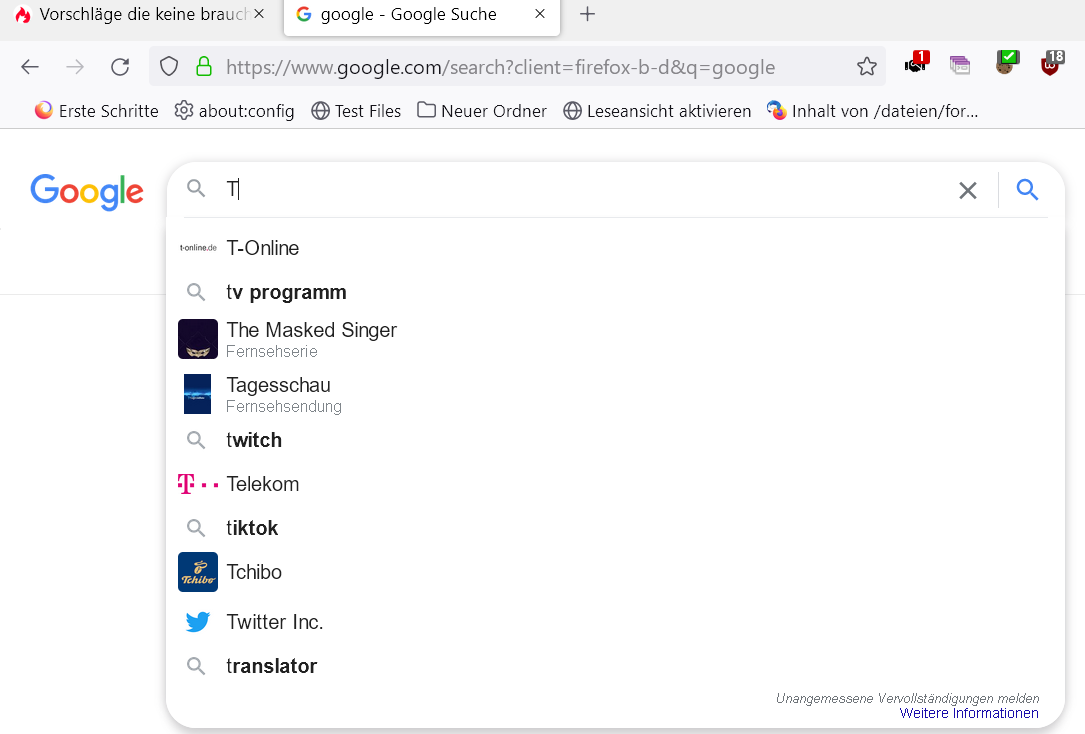The image size is (1085, 734).
Task: Choose the 'twitch' suggestion
Action: (615, 440)
